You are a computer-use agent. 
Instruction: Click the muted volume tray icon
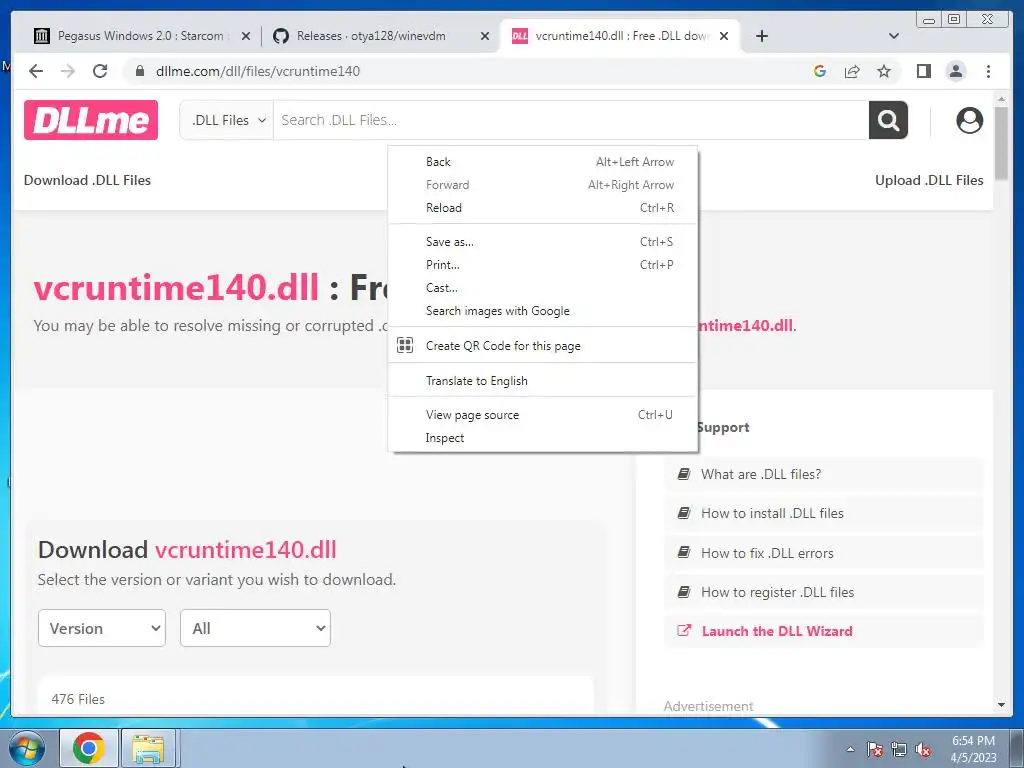click(x=923, y=750)
